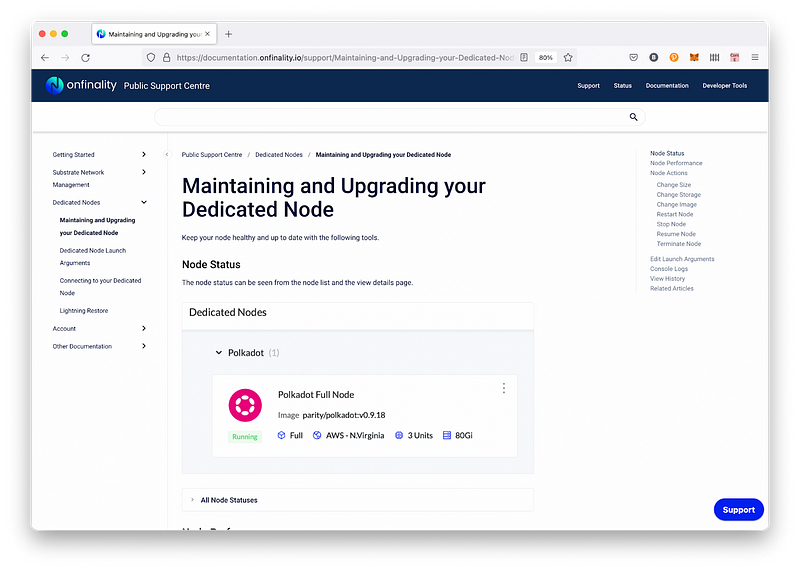
Task: Click the padlock site security icon
Action: click(x=166, y=58)
